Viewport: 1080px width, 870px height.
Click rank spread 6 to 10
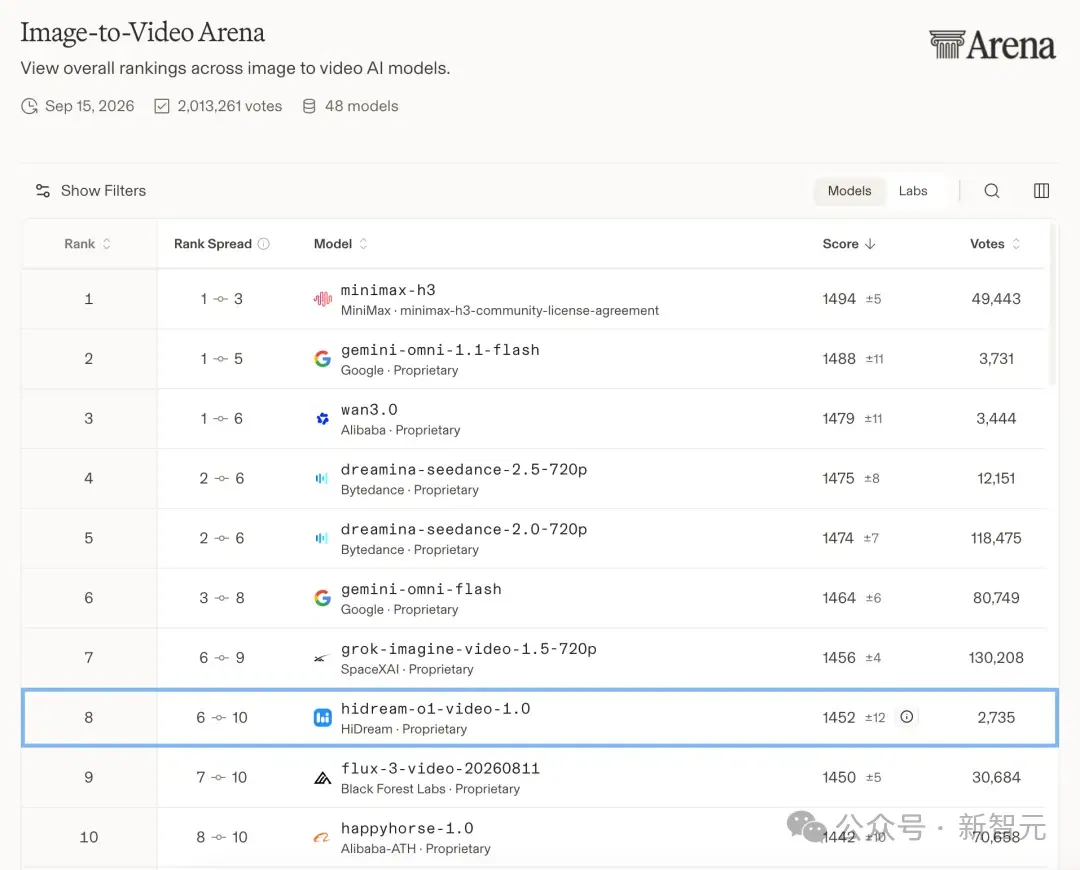(222, 718)
